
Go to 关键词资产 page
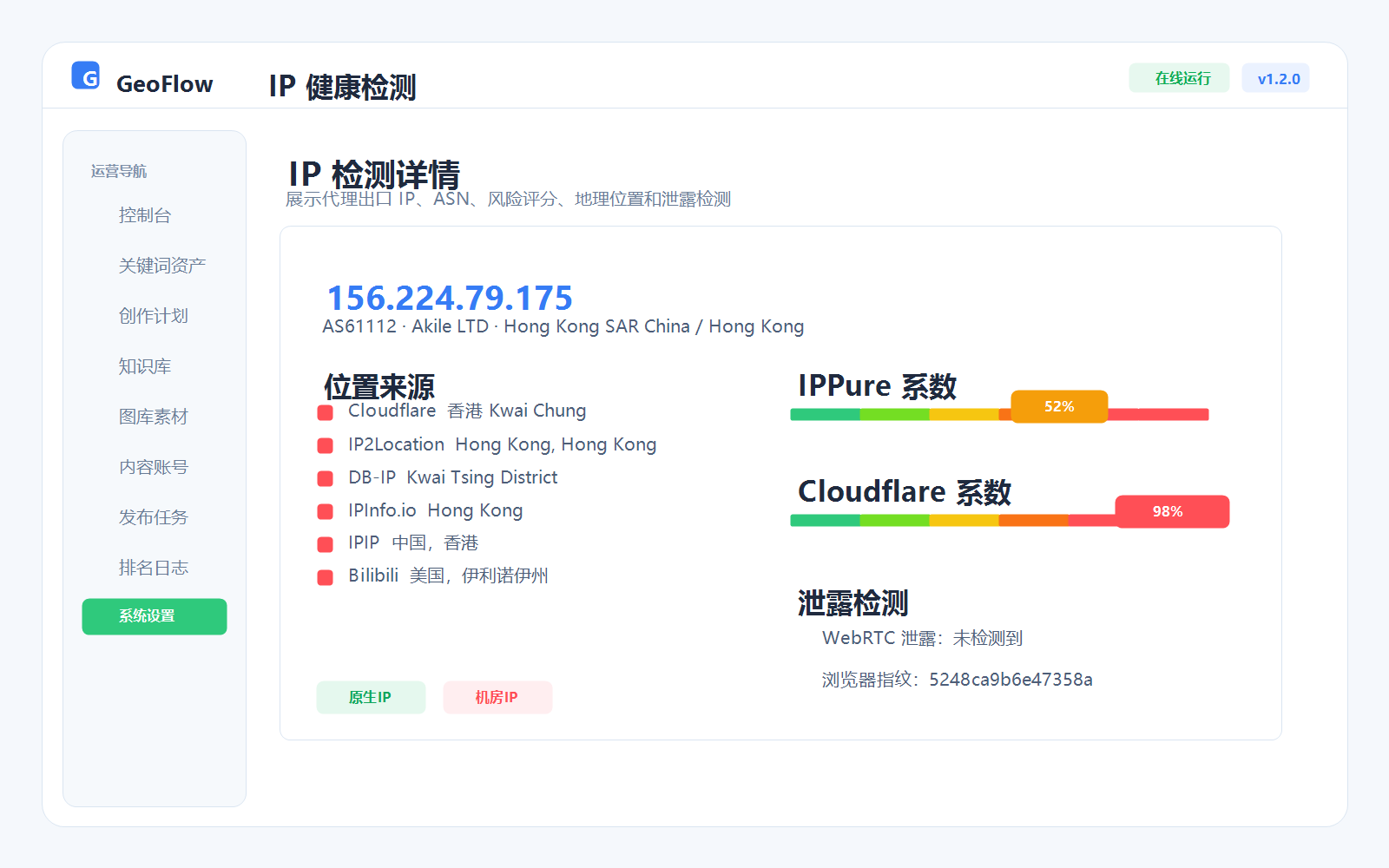click(x=161, y=266)
